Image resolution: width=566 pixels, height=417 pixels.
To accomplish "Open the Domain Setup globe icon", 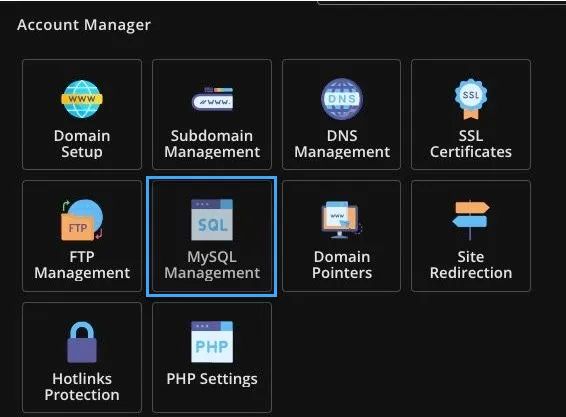I will [82, 99].
